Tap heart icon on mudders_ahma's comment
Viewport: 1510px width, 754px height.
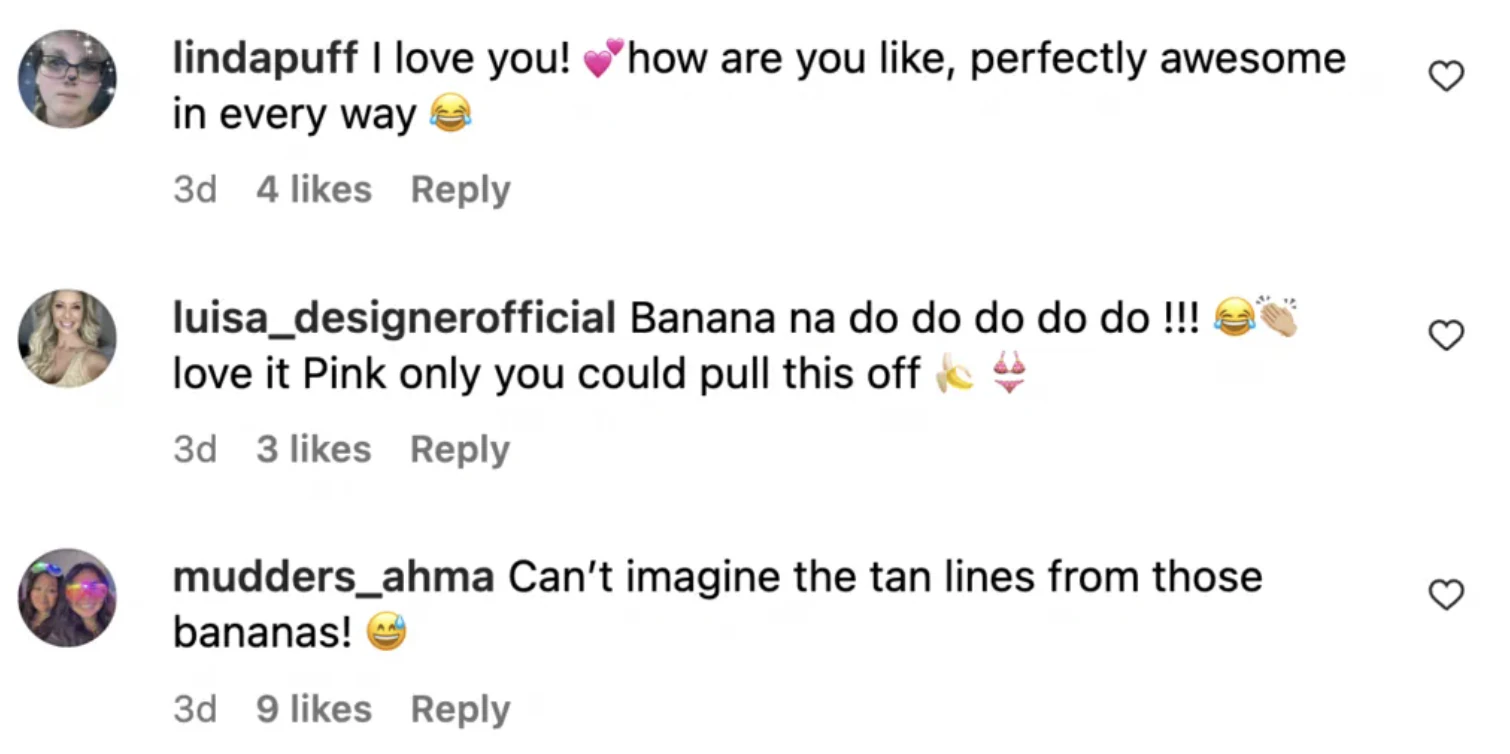tap(1446, 595)
